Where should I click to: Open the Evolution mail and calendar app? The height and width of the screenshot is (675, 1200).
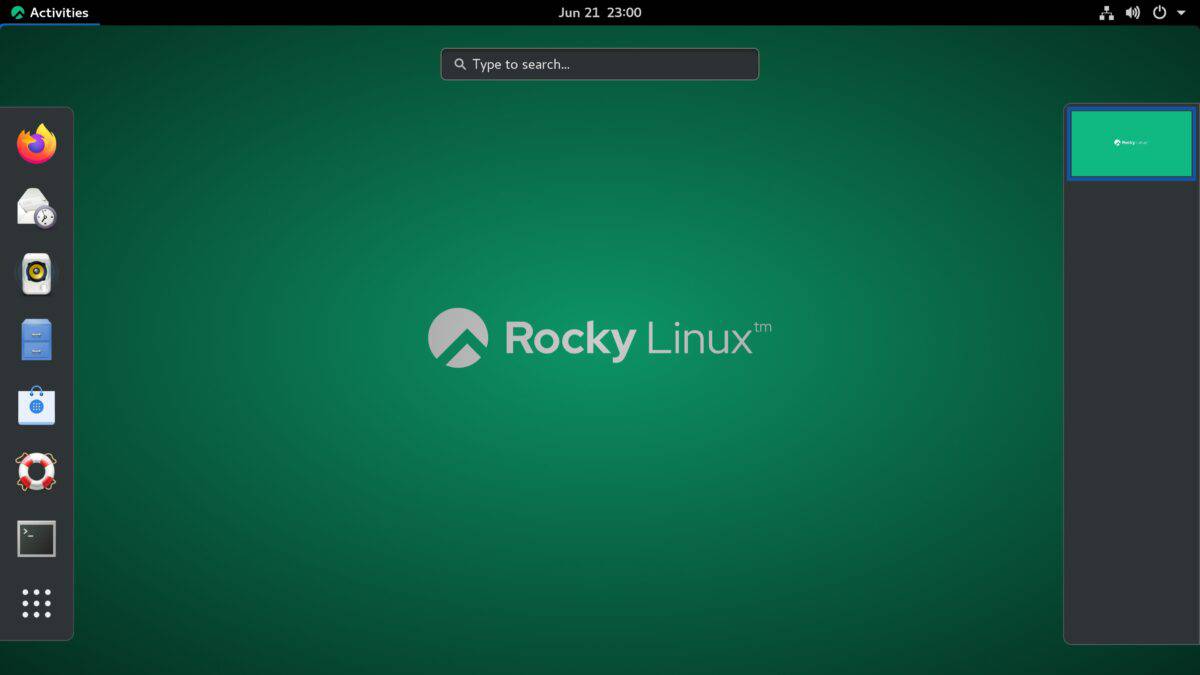(x=37, y=208)
